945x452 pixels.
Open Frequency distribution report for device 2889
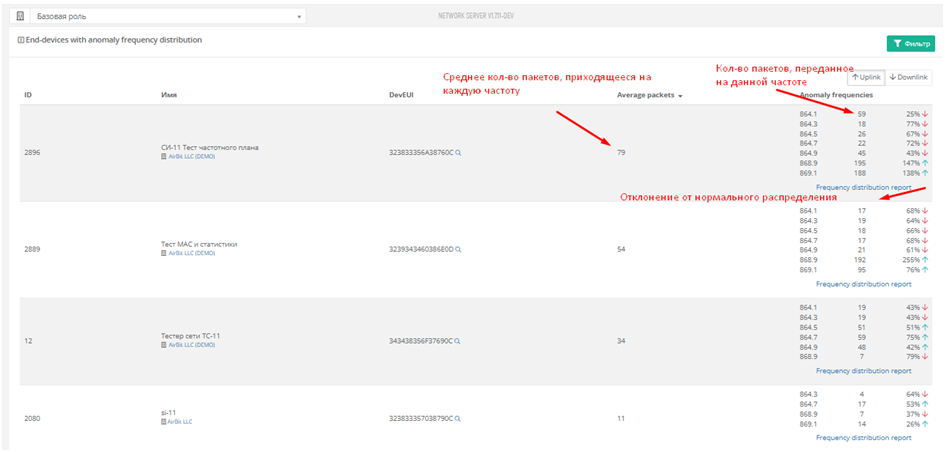(x=863, y=283)
